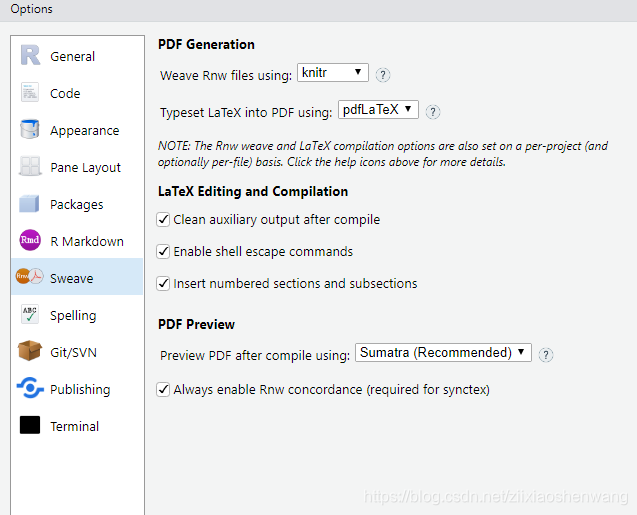Toggle Always enable Rnw concordance checkbox

coord(164,389)
